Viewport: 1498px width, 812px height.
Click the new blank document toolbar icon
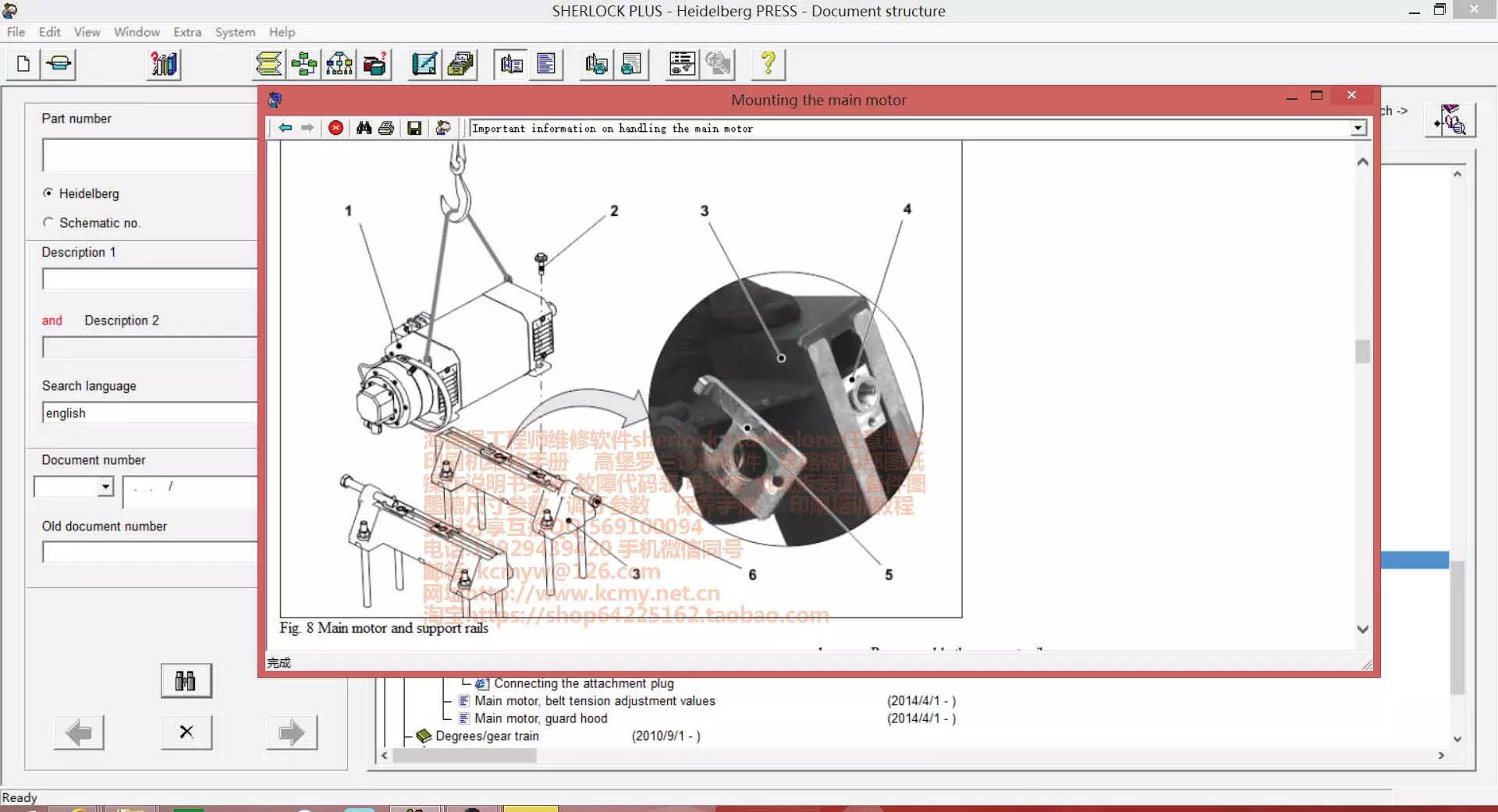[x=23, y=64]
